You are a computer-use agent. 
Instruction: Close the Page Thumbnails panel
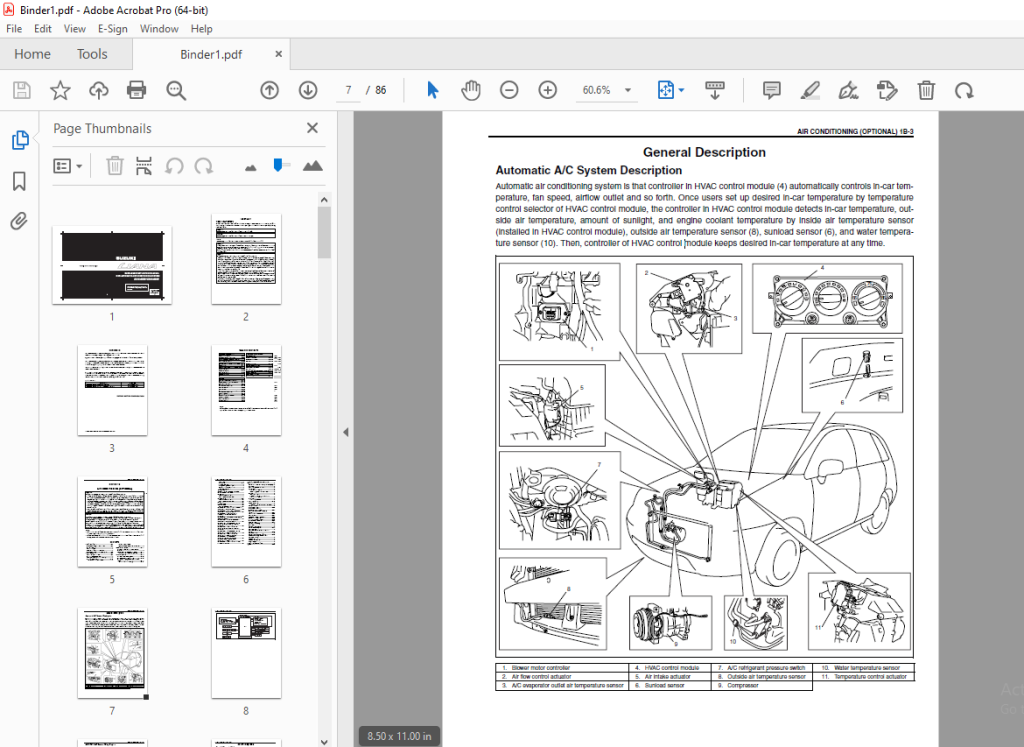pos(312,128)
